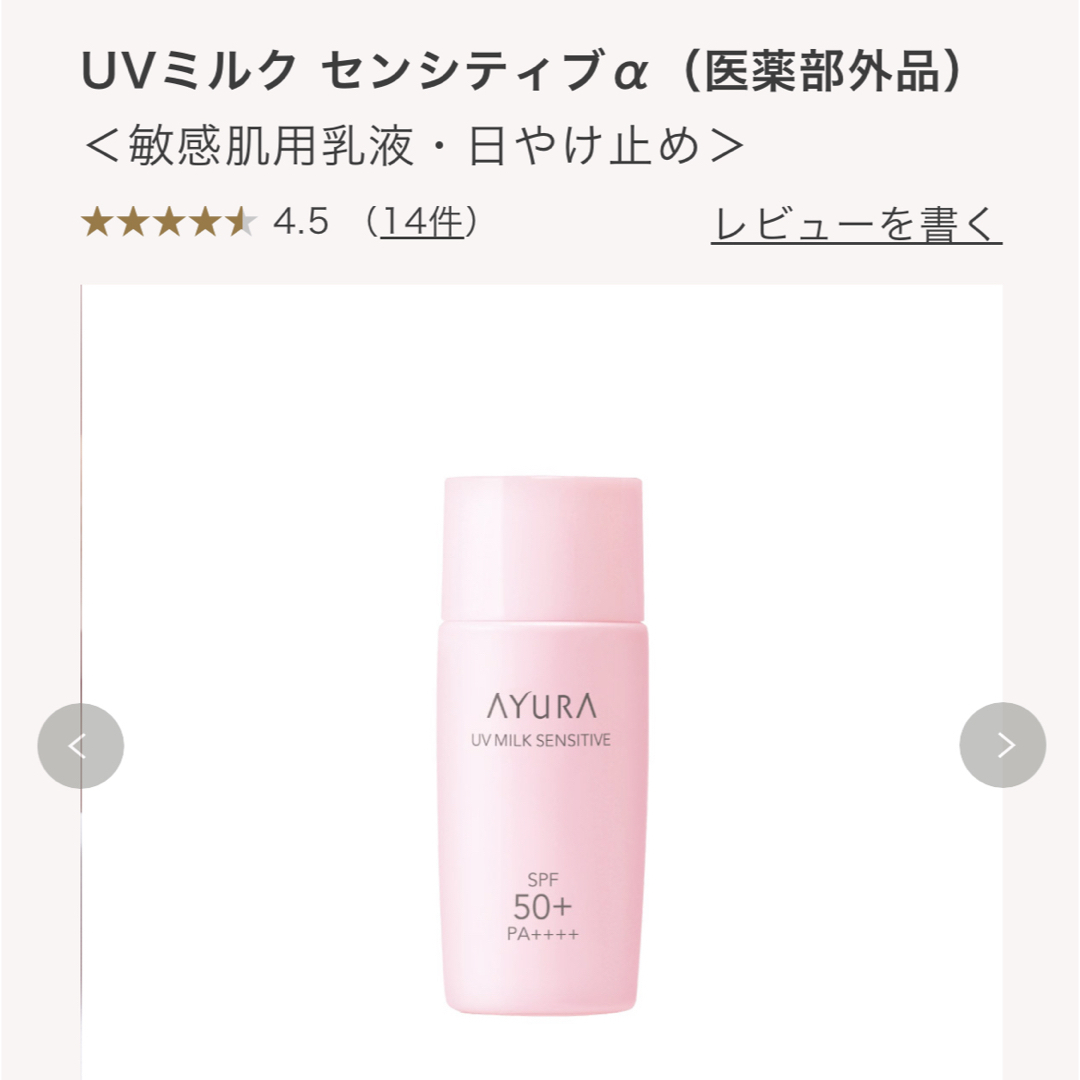Click the third gold rating star
The height and width of the screenshot is (1080, 1080).
(169, 222)
